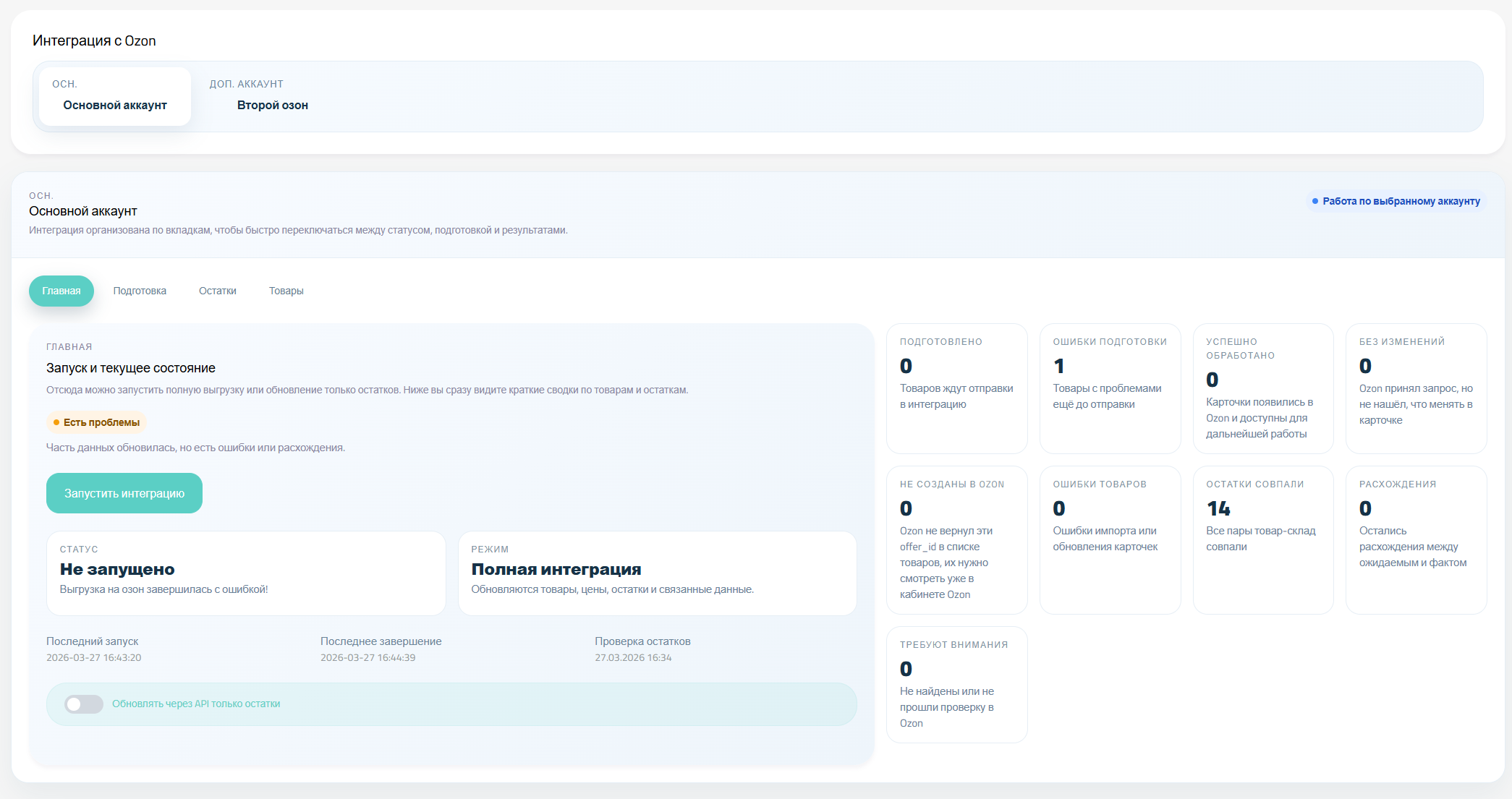Click the Выгрузка на озон завершилась с ошибкой text

[x=163, y=589]
